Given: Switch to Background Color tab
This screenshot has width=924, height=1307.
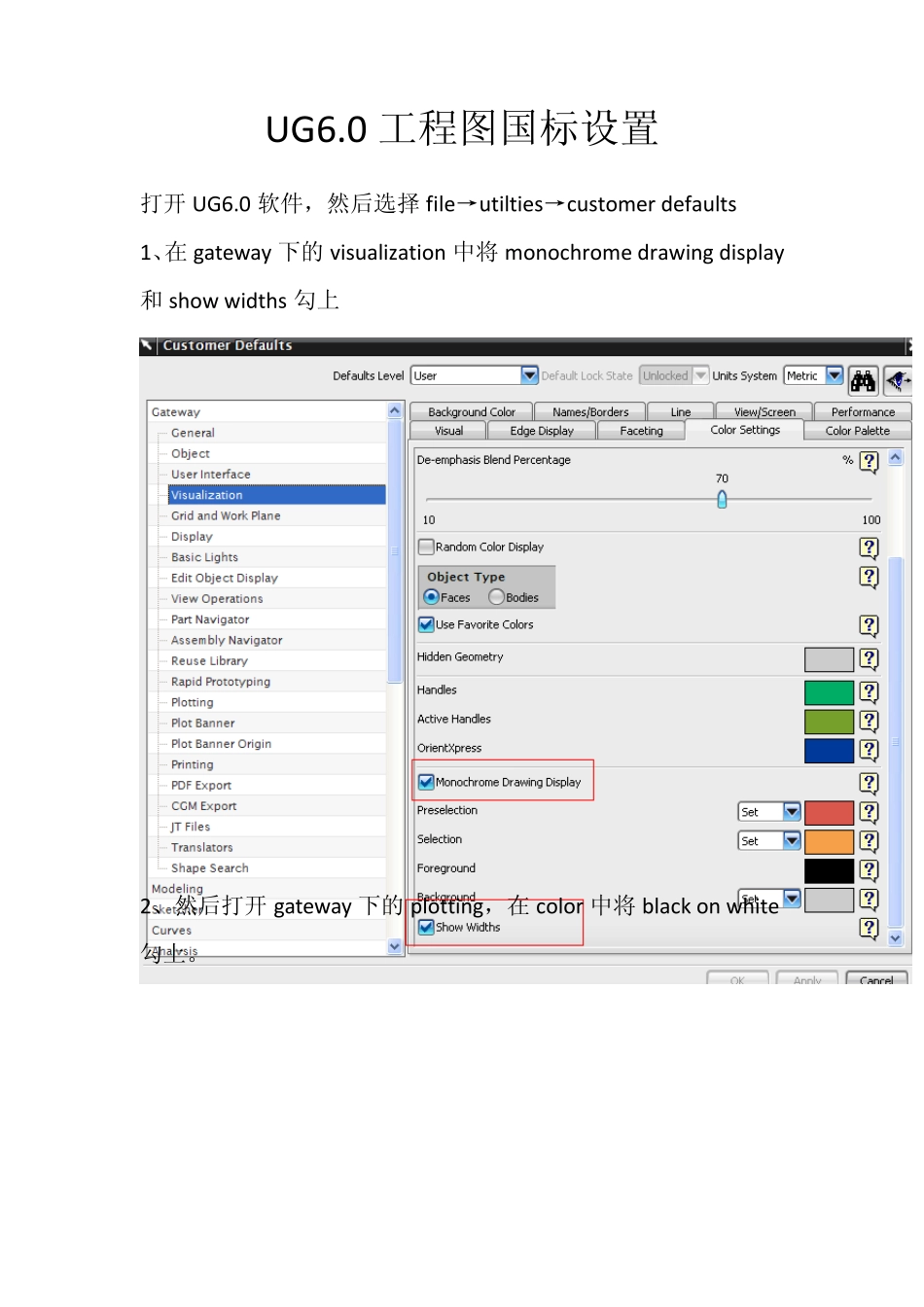Looking at the screenshot, I should click(x=472, y=412).
